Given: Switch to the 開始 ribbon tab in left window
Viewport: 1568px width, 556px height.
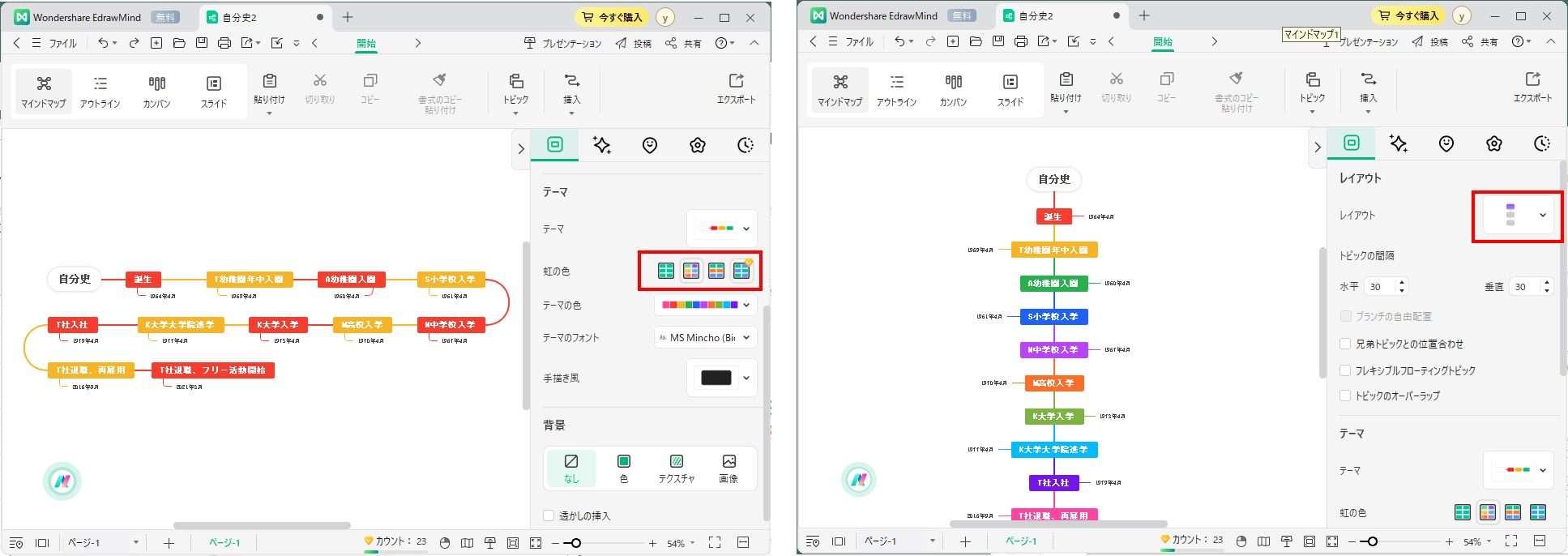Looking at the screenshot, I should 366,44.
